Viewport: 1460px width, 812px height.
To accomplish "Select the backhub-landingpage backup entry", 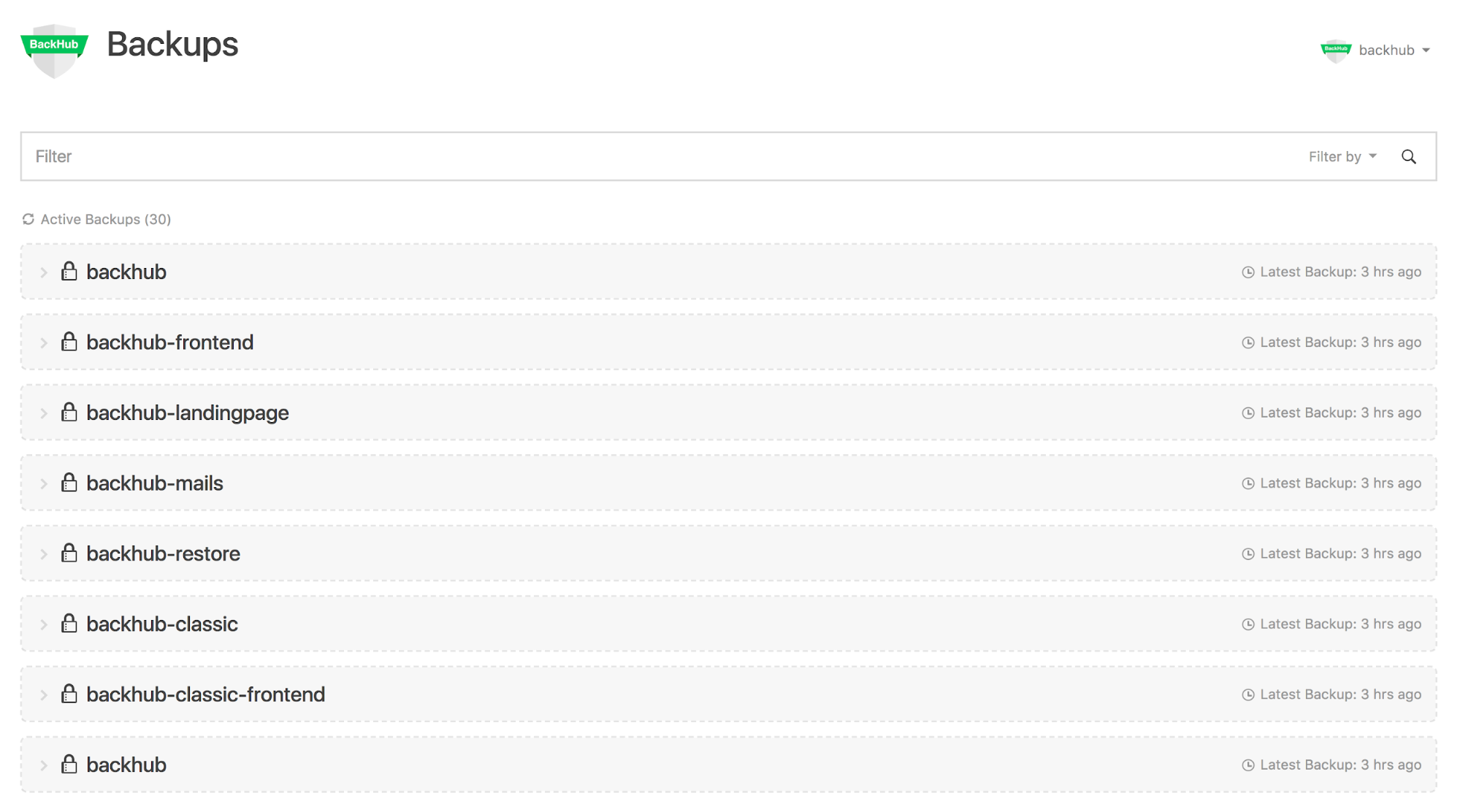I will click(187, 412).
